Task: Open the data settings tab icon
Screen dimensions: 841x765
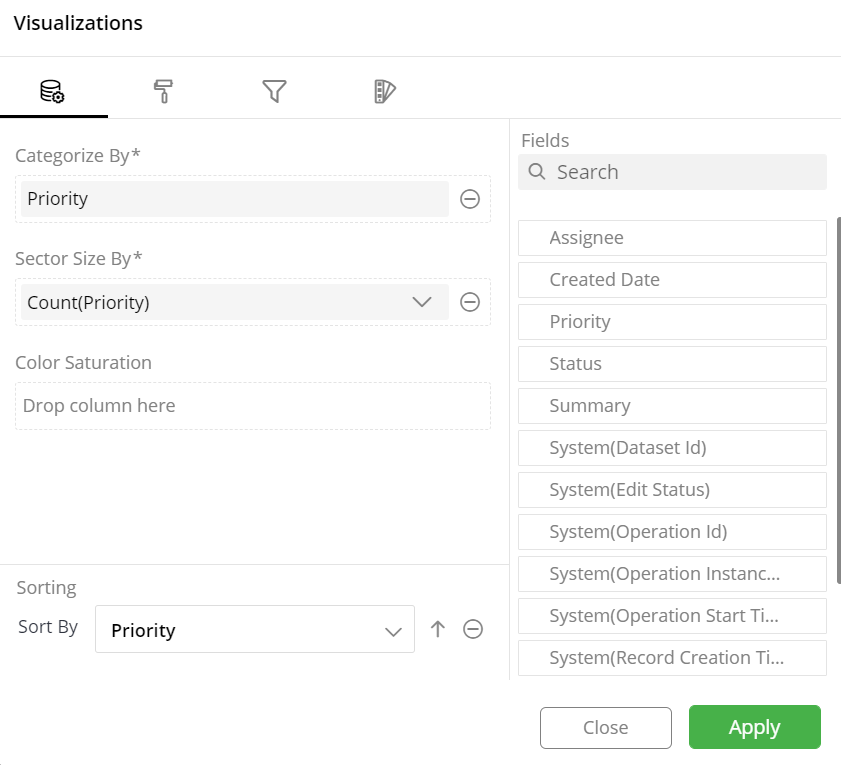Action: [x=52, y=91]
